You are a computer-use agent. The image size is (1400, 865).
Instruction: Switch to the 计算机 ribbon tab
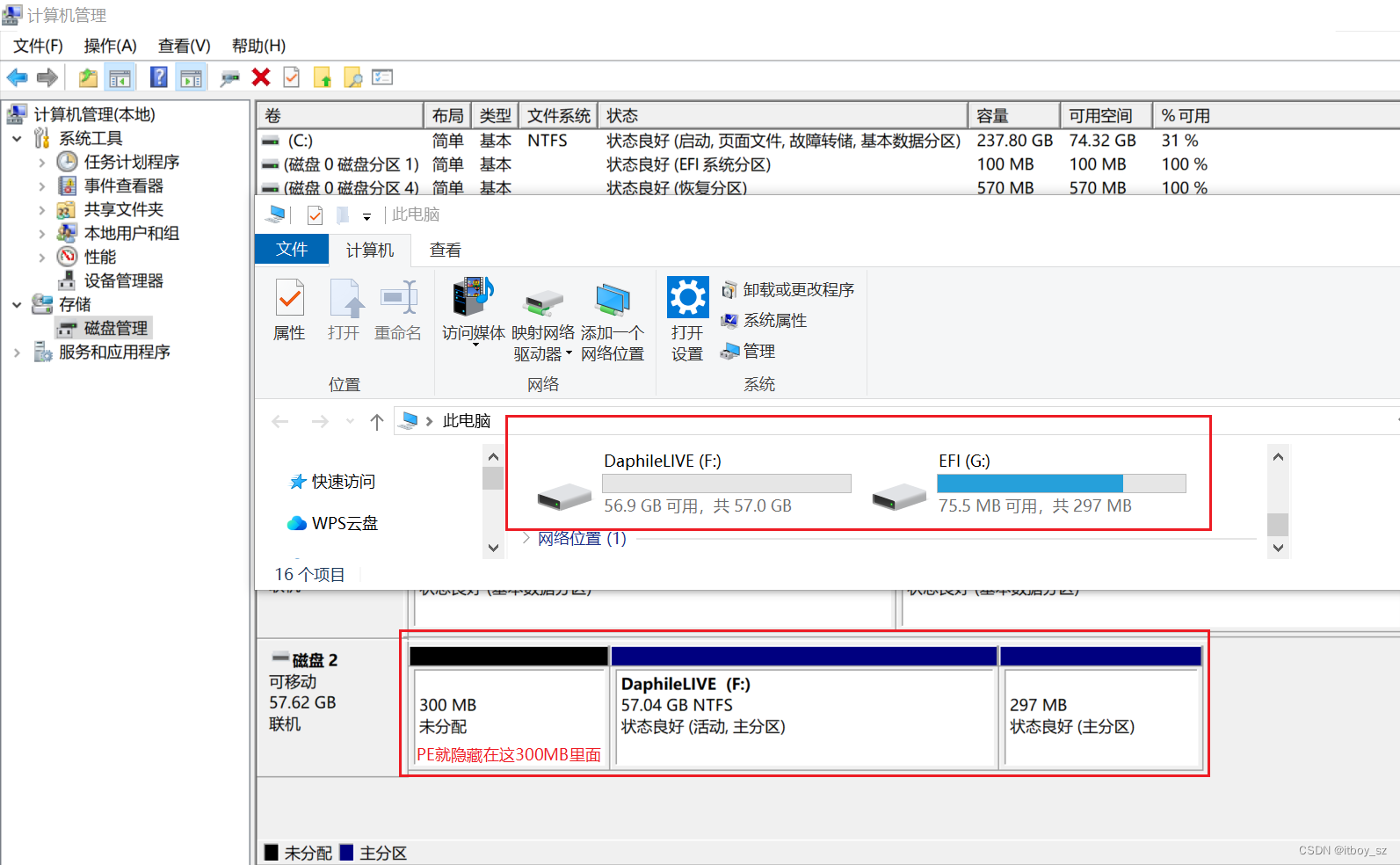coord(370,251)
